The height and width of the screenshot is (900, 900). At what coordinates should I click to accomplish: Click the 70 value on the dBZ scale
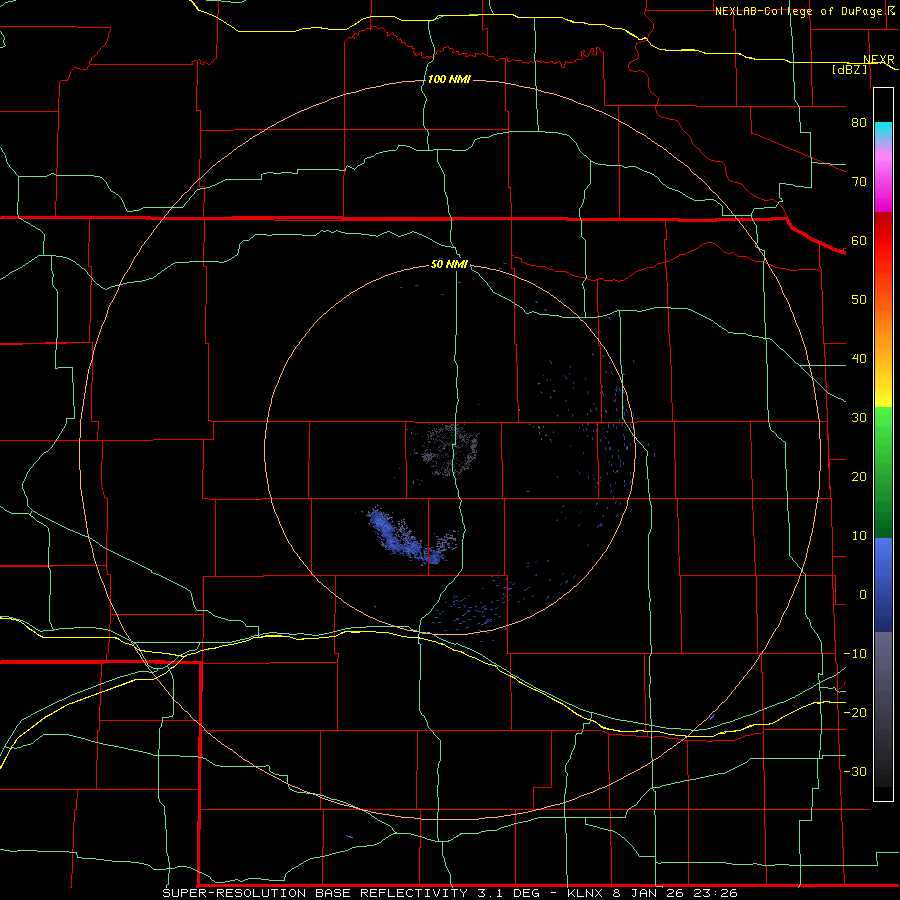click(x=859, y=182)
